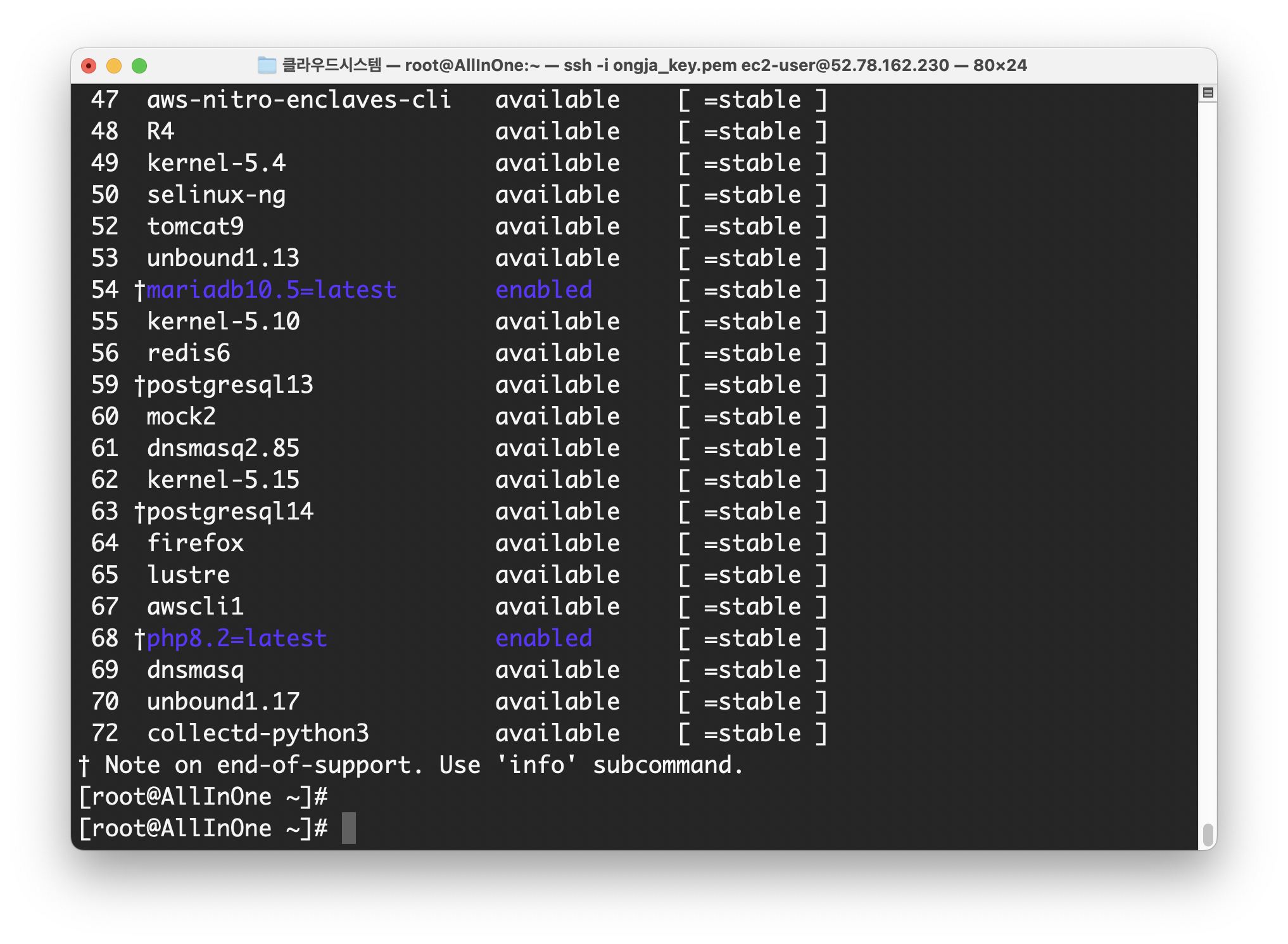This screenshot has height=944, width=1288.
Task: Click the tomcat9 line text
Action: [x=195, y=226]
